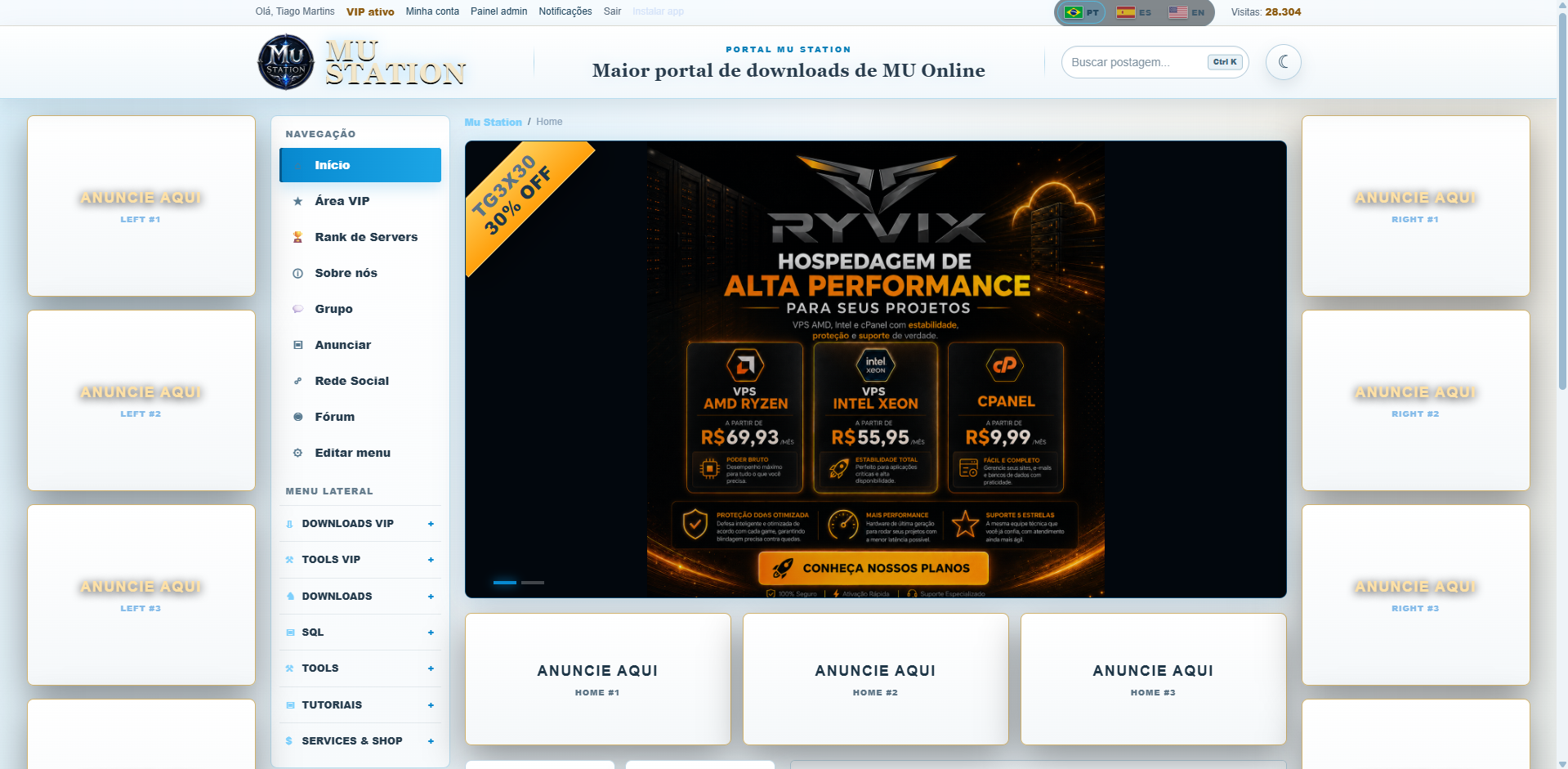Screen dimensions: 1568x769
Task: Expand the SQL section with plus
Action: click(431, 633)
